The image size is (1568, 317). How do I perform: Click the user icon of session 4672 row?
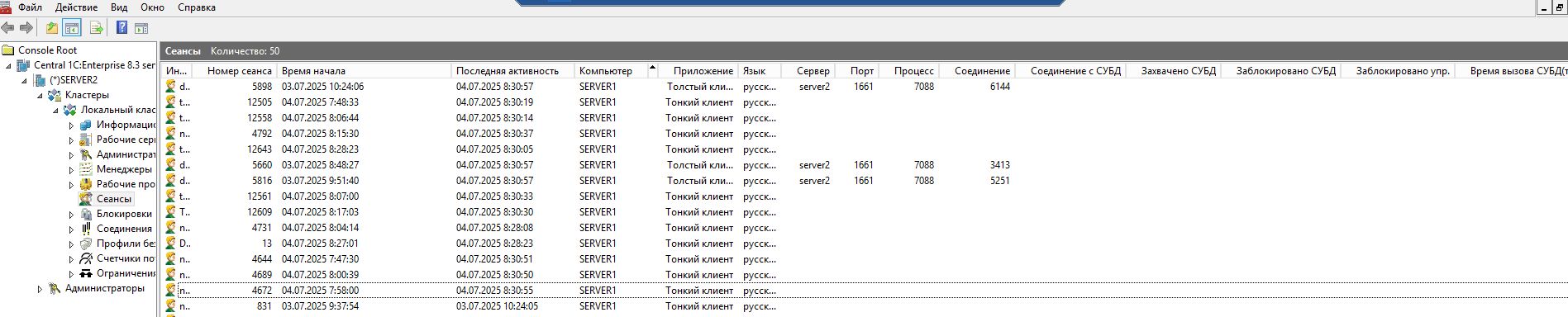[x=171, y=291]
